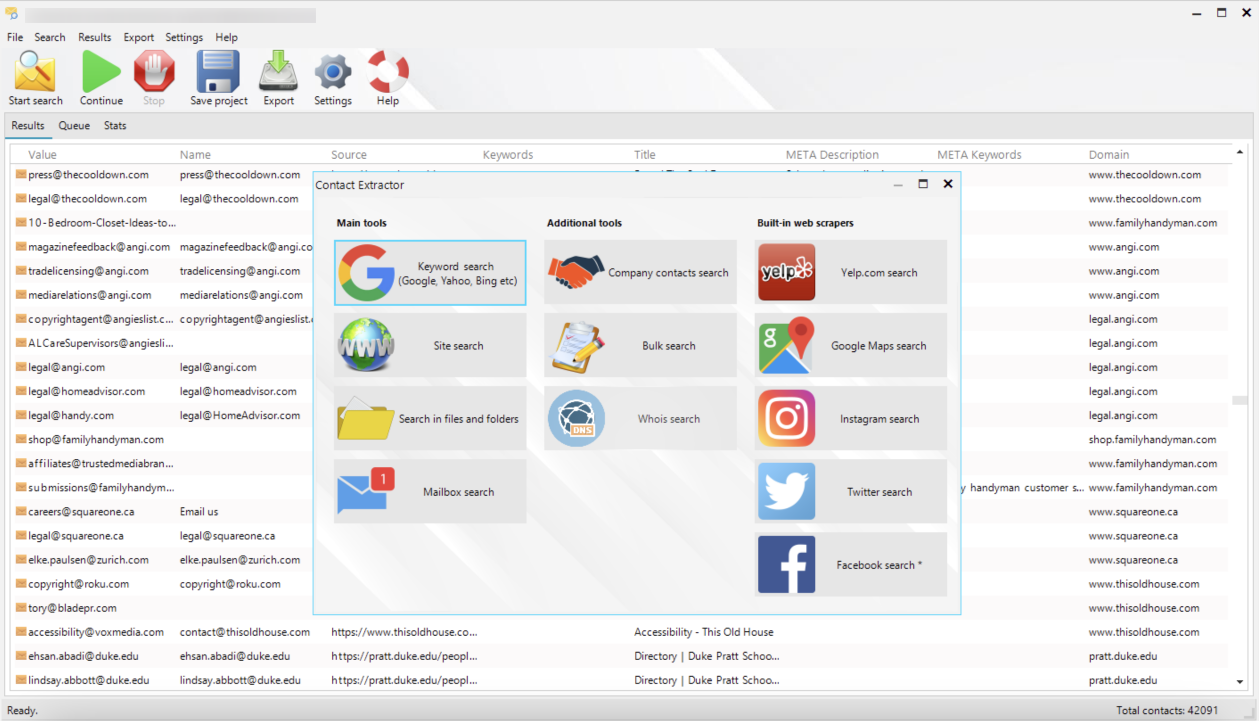
Task: Switch to the Results tab
Action: [x=28, y=126]
